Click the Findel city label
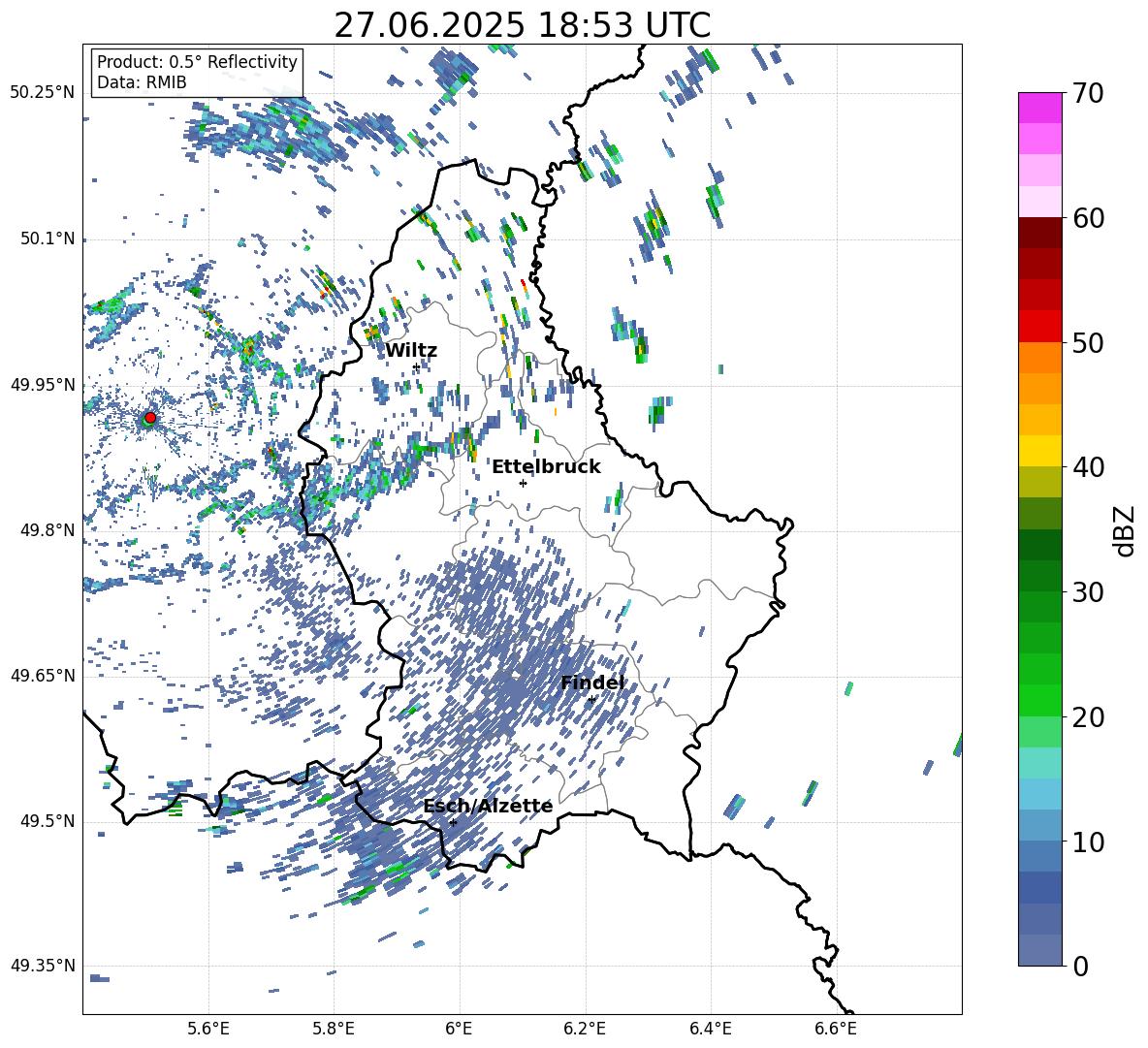This screenshot has height=1048, width=1148. (x=592, y=683)
